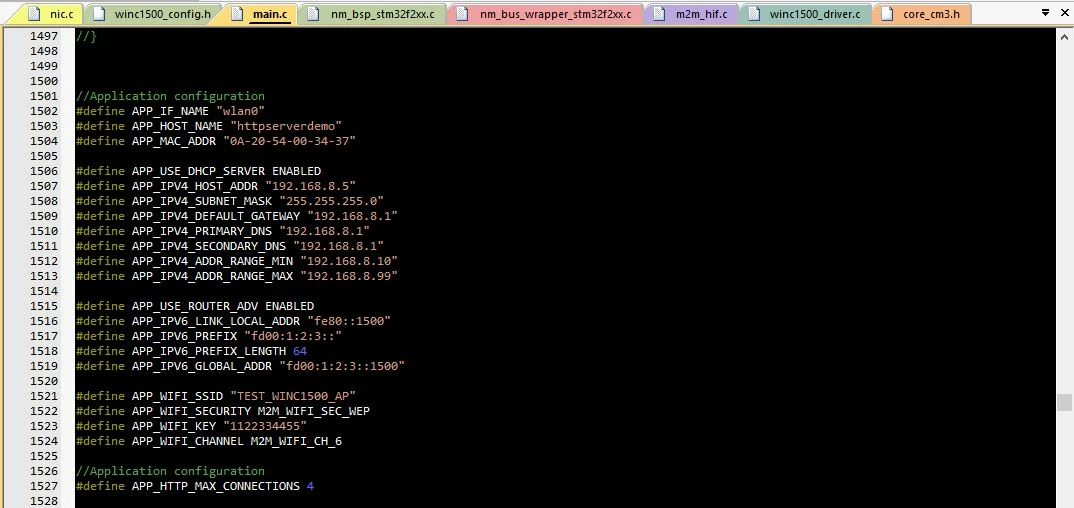Click the "httpserverdemo" host name string
The width and height of the screenshot is (1074, 508).
(x=286, y=126)
